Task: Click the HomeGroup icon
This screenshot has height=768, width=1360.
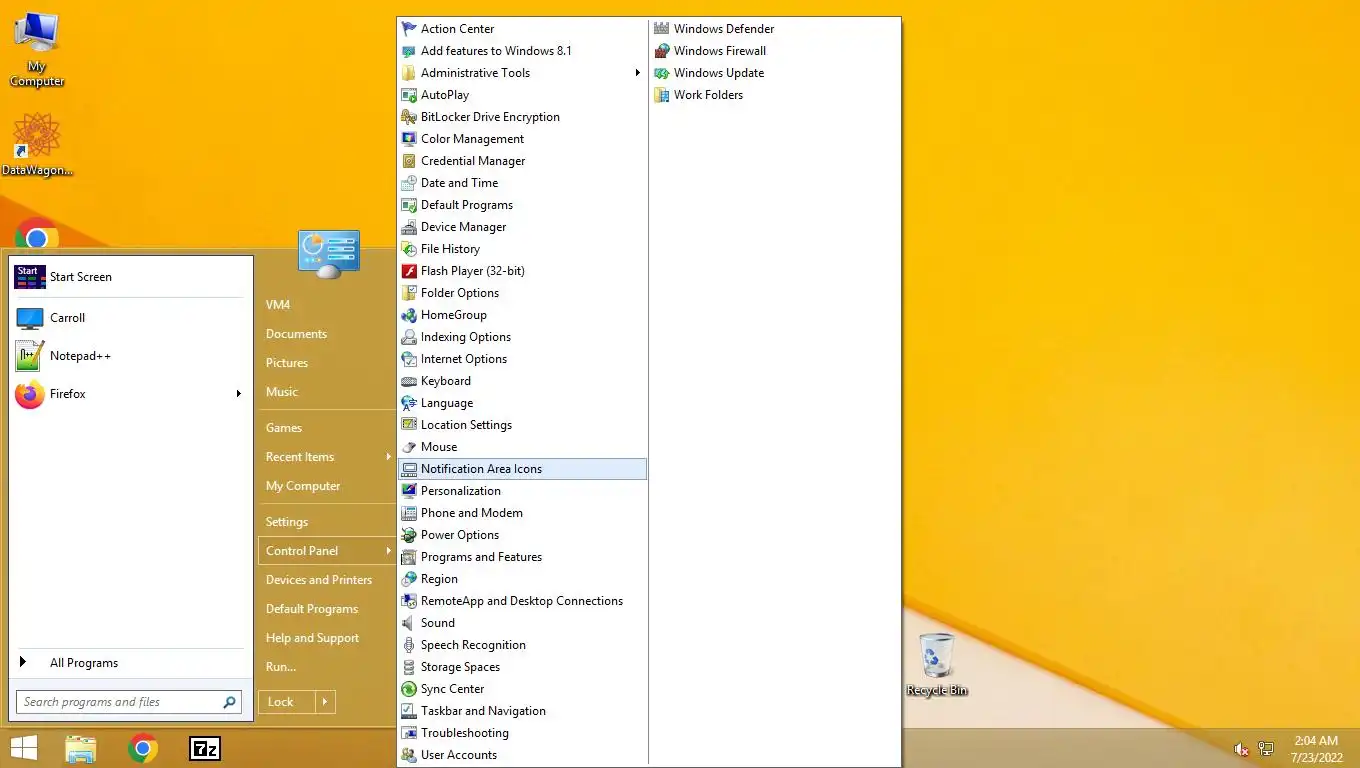Action: click(x=409, y=315)
